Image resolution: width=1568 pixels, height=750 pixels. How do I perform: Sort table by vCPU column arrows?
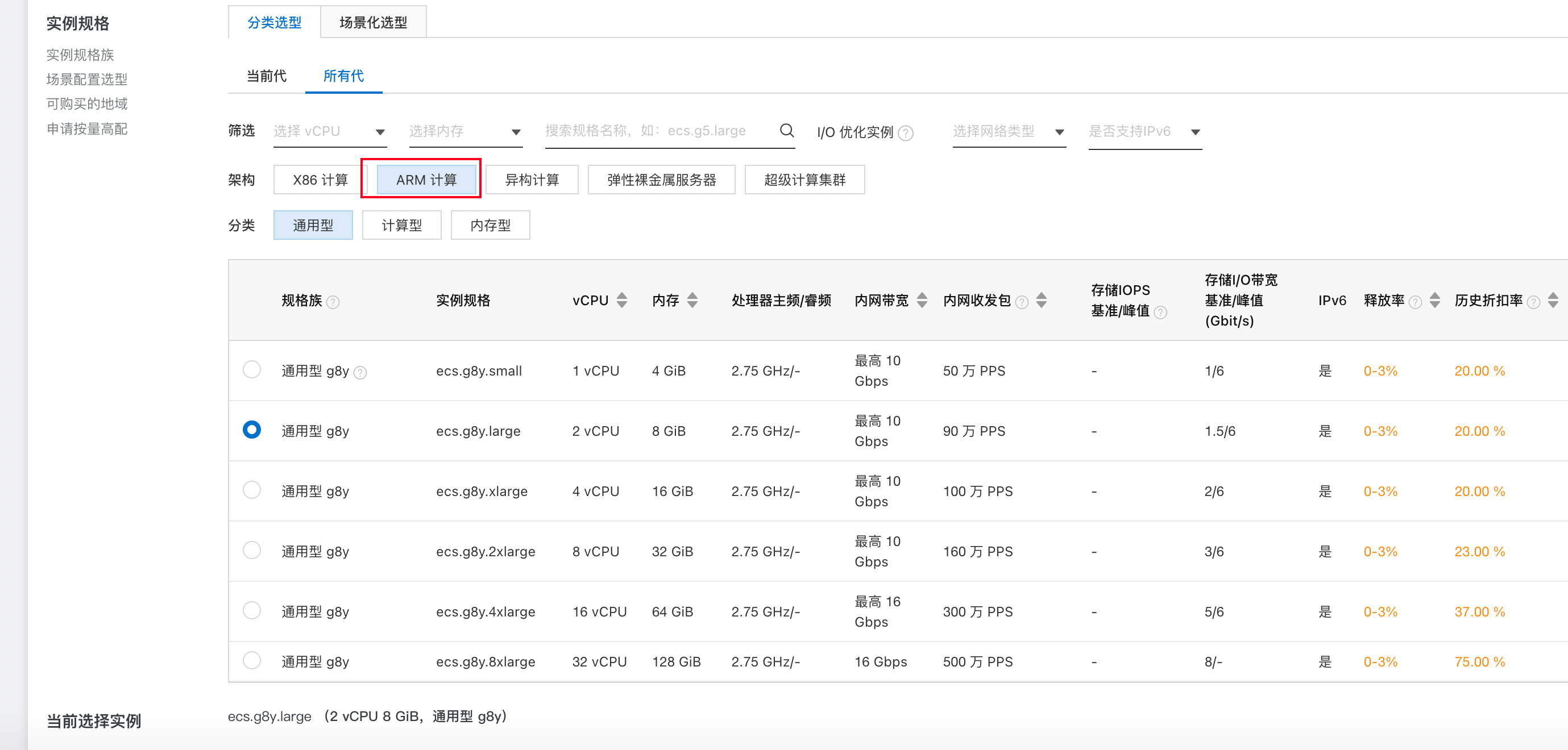(621, 301)
